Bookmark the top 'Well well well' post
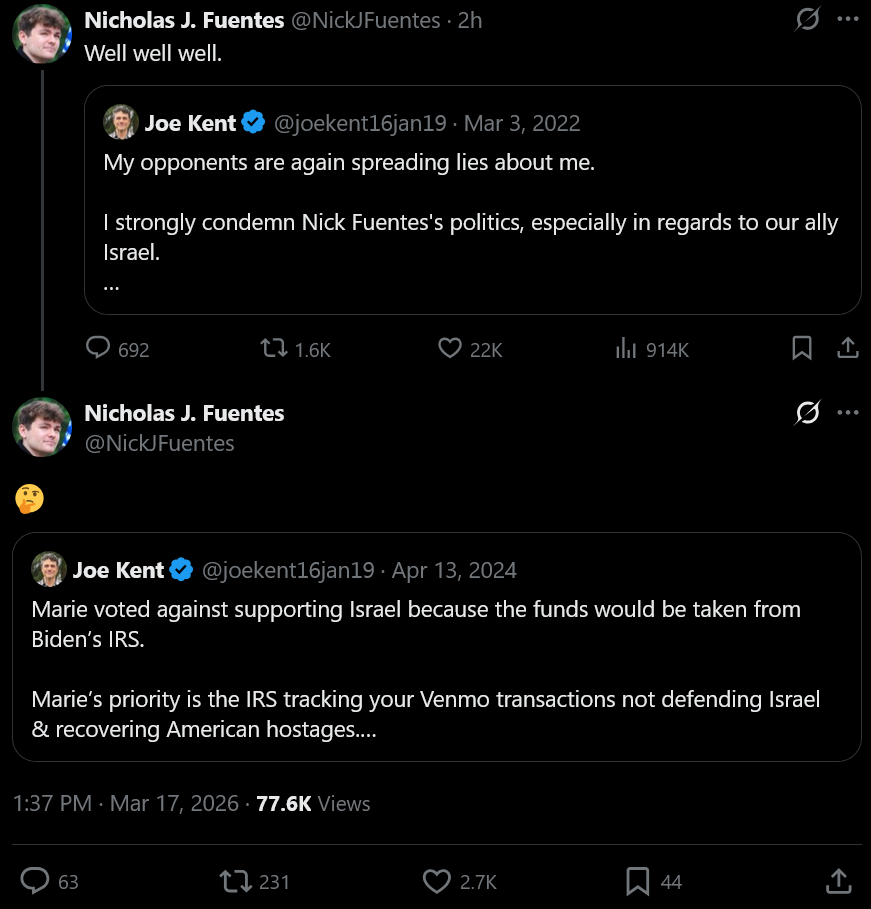Image resolution: width=871 pixels, height=909 pixels. click(802, 348)
